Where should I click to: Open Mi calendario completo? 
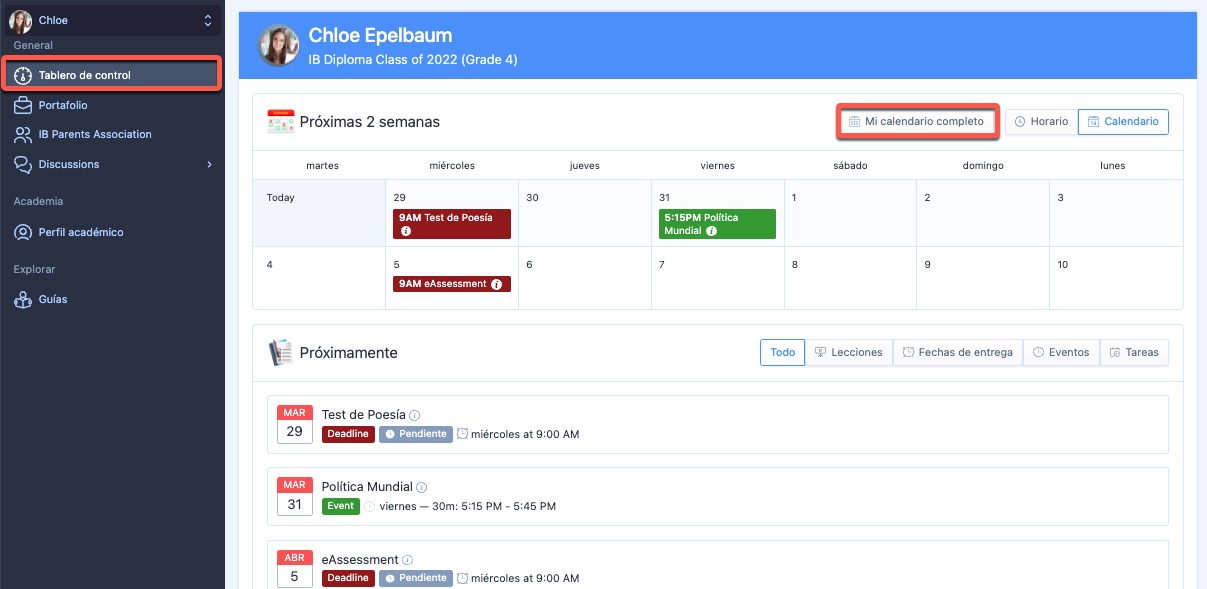pyautogui.click(x=916, y=122)
